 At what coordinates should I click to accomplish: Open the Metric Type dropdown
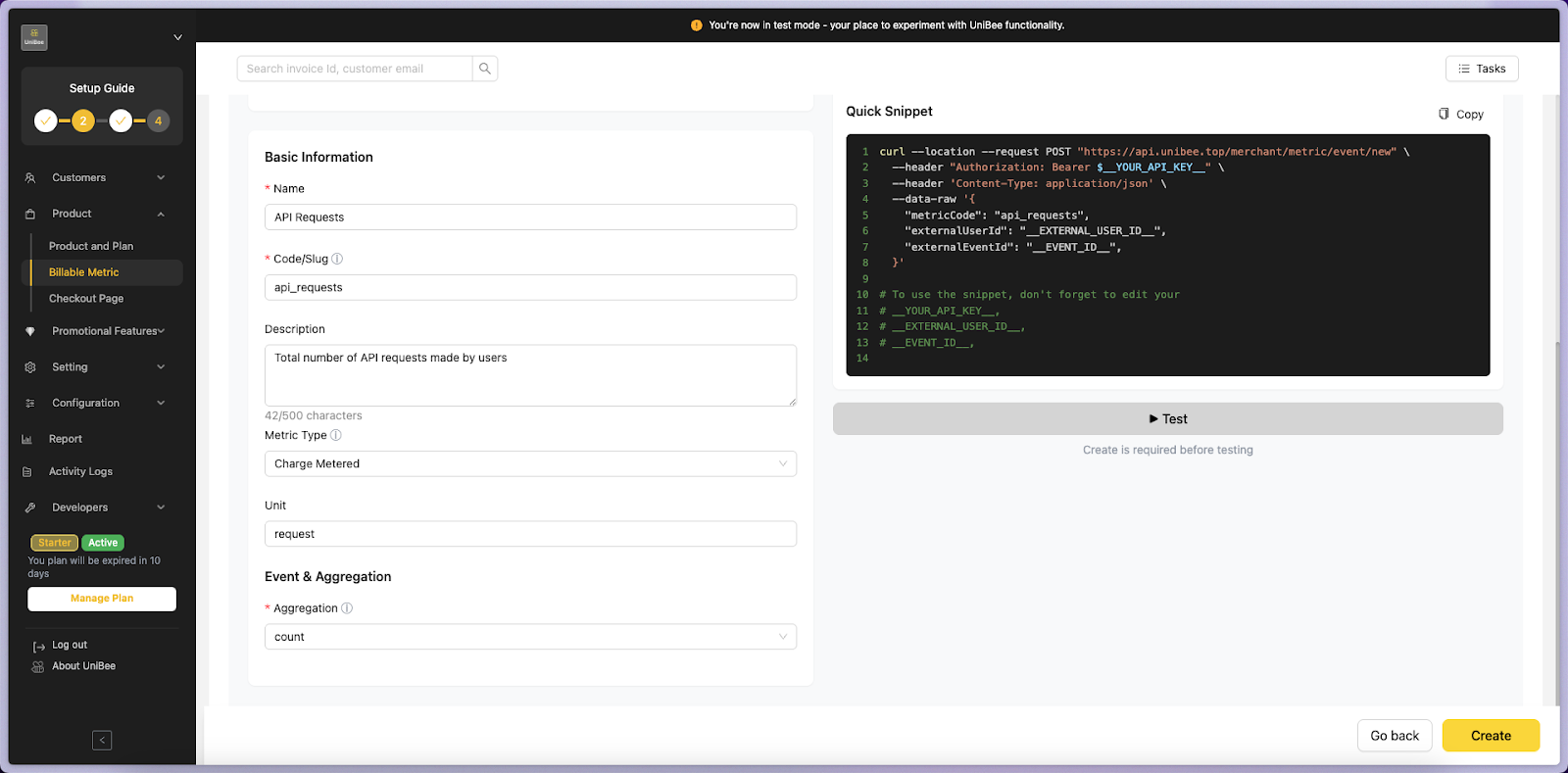pos(530,463)
